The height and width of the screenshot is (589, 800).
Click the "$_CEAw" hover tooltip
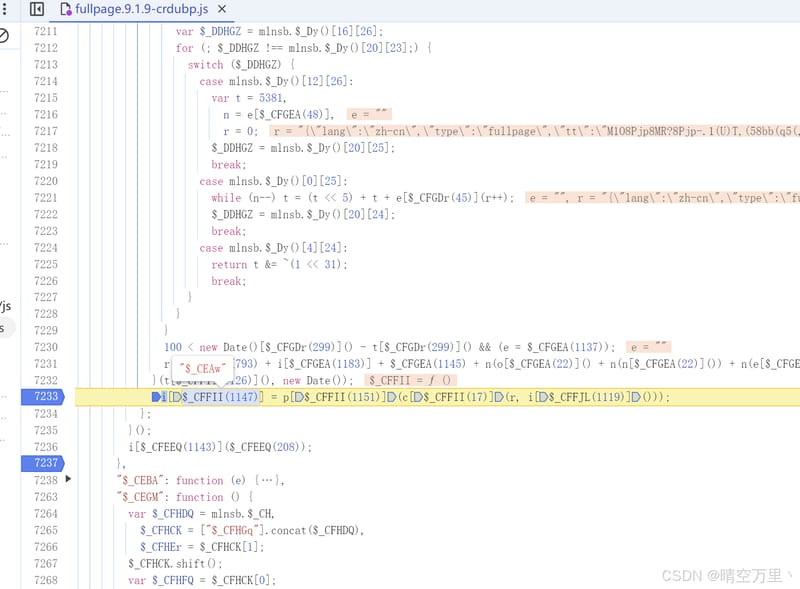(x=203, y=369)
